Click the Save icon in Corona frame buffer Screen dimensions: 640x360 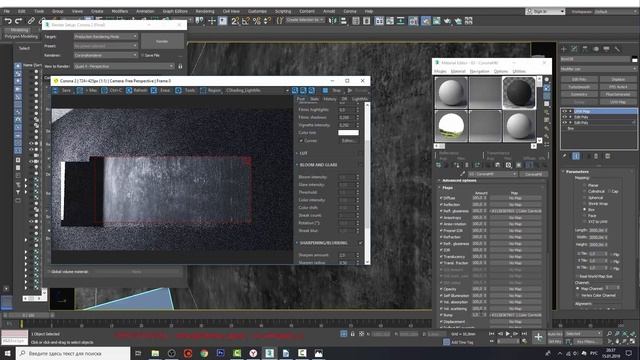click(x=56, y=90)
